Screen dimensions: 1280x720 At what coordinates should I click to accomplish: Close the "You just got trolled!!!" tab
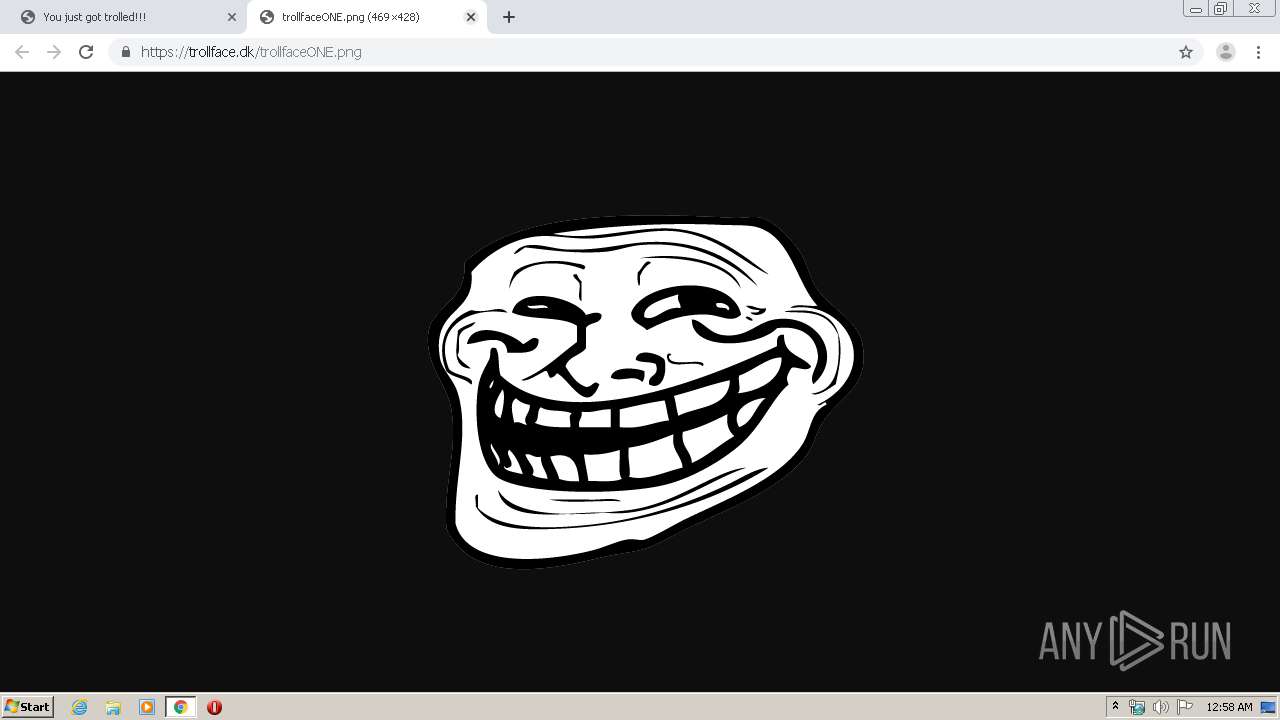[x=232, y=17]
